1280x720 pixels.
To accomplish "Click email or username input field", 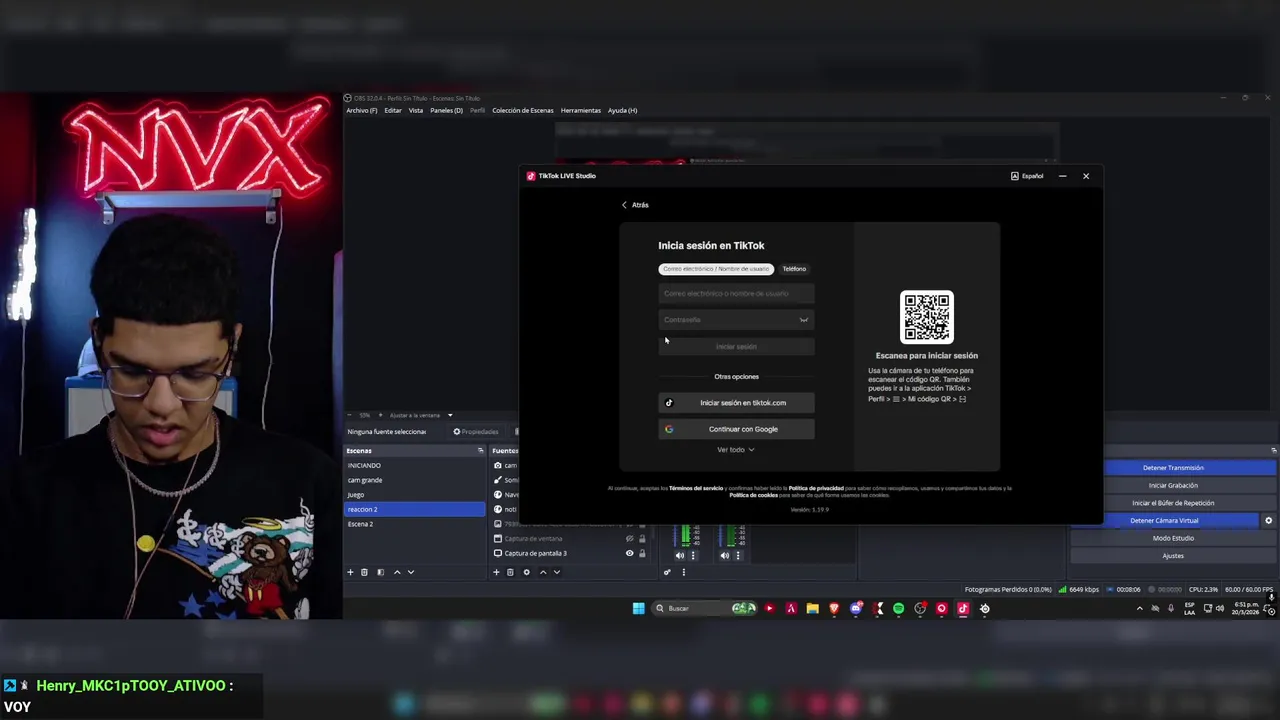I will pyautogui.click(x=737, y=294).
